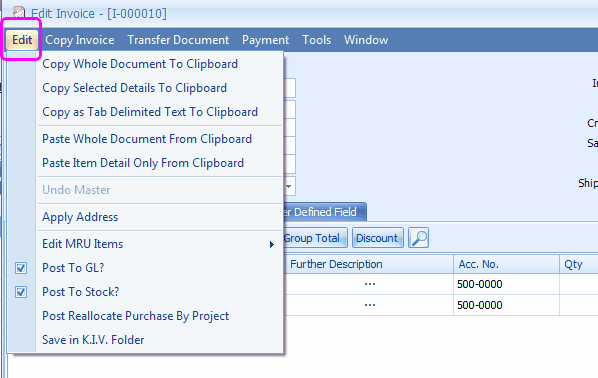The image size is (598, 378).
Task: Click the Edit Invoice window title icon
Action: pos(19,13)
